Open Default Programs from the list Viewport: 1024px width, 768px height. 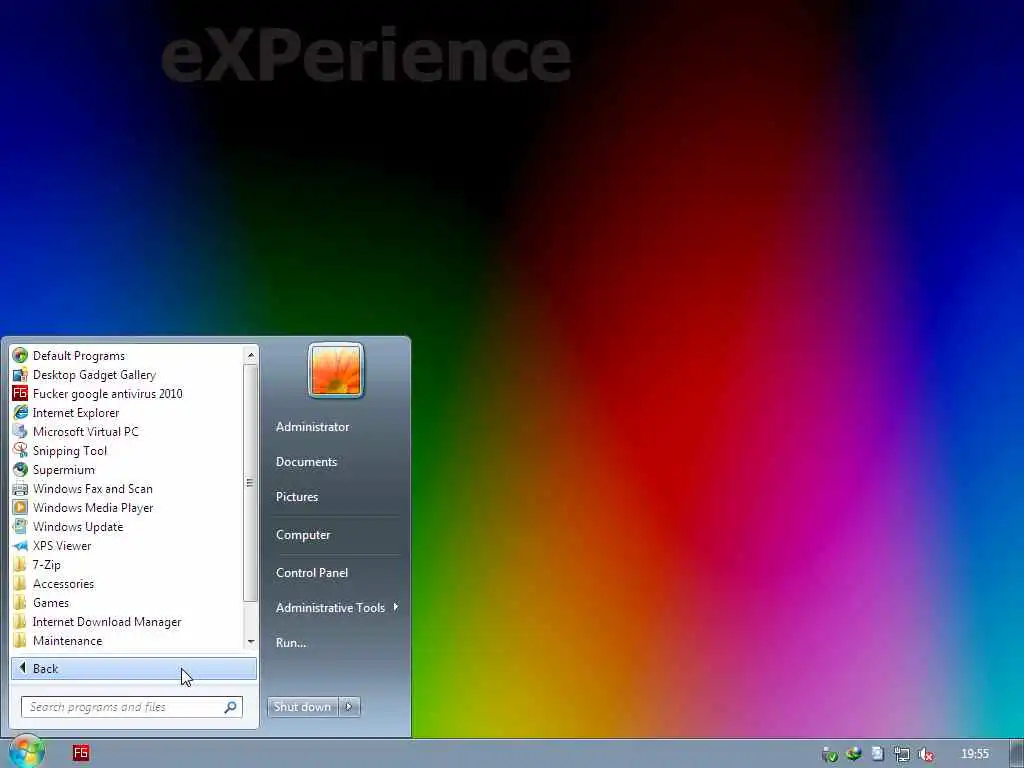(127, 356)
